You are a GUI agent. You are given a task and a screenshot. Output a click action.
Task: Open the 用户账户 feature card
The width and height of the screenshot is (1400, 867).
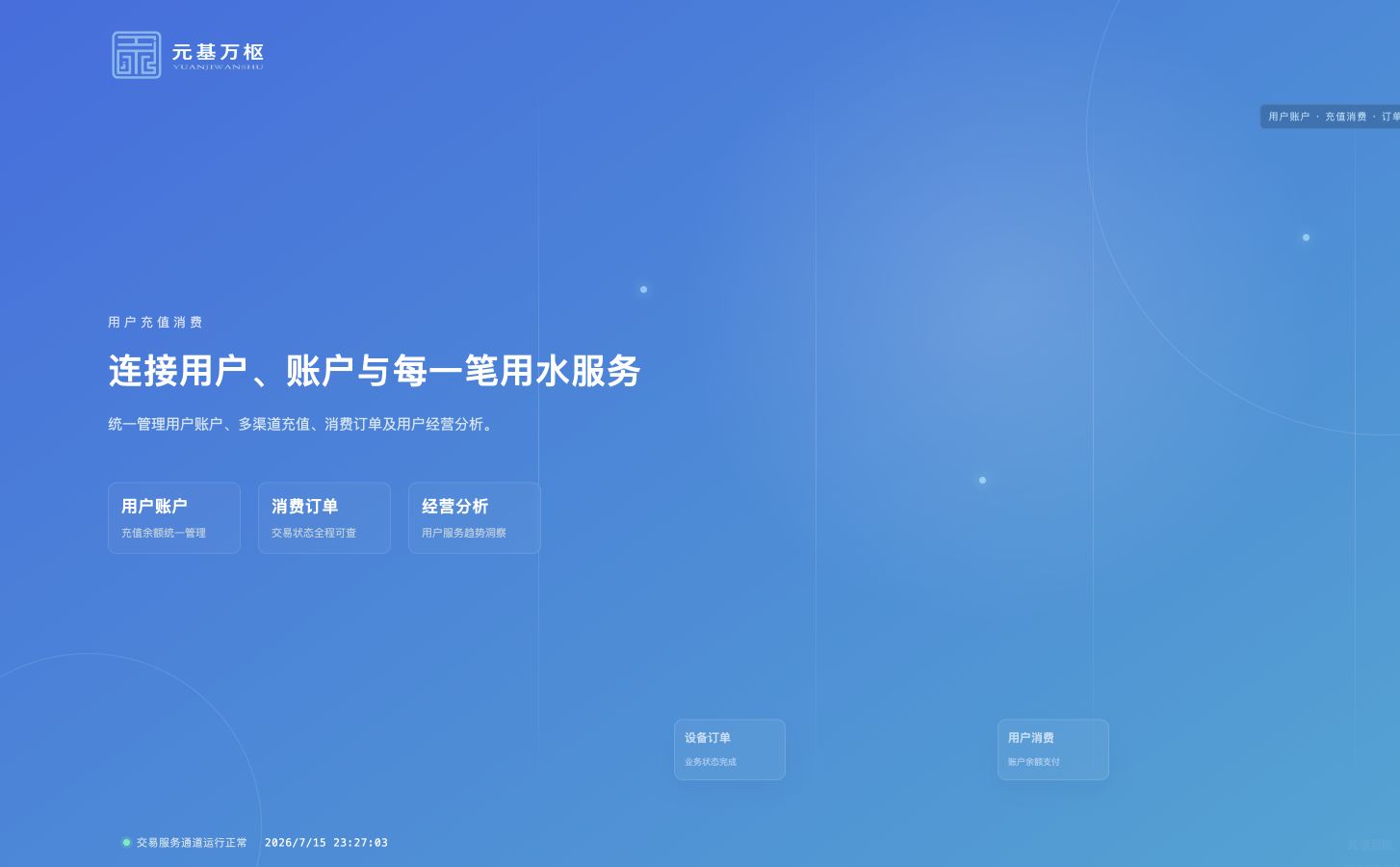pos(174,518)
